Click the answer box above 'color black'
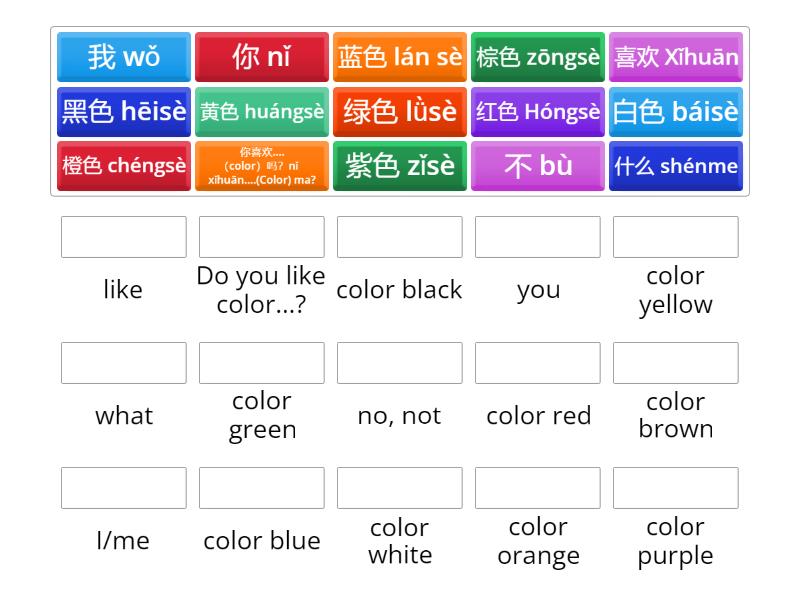800x600 pixels. pyautogui.click(x=400, y=237)
